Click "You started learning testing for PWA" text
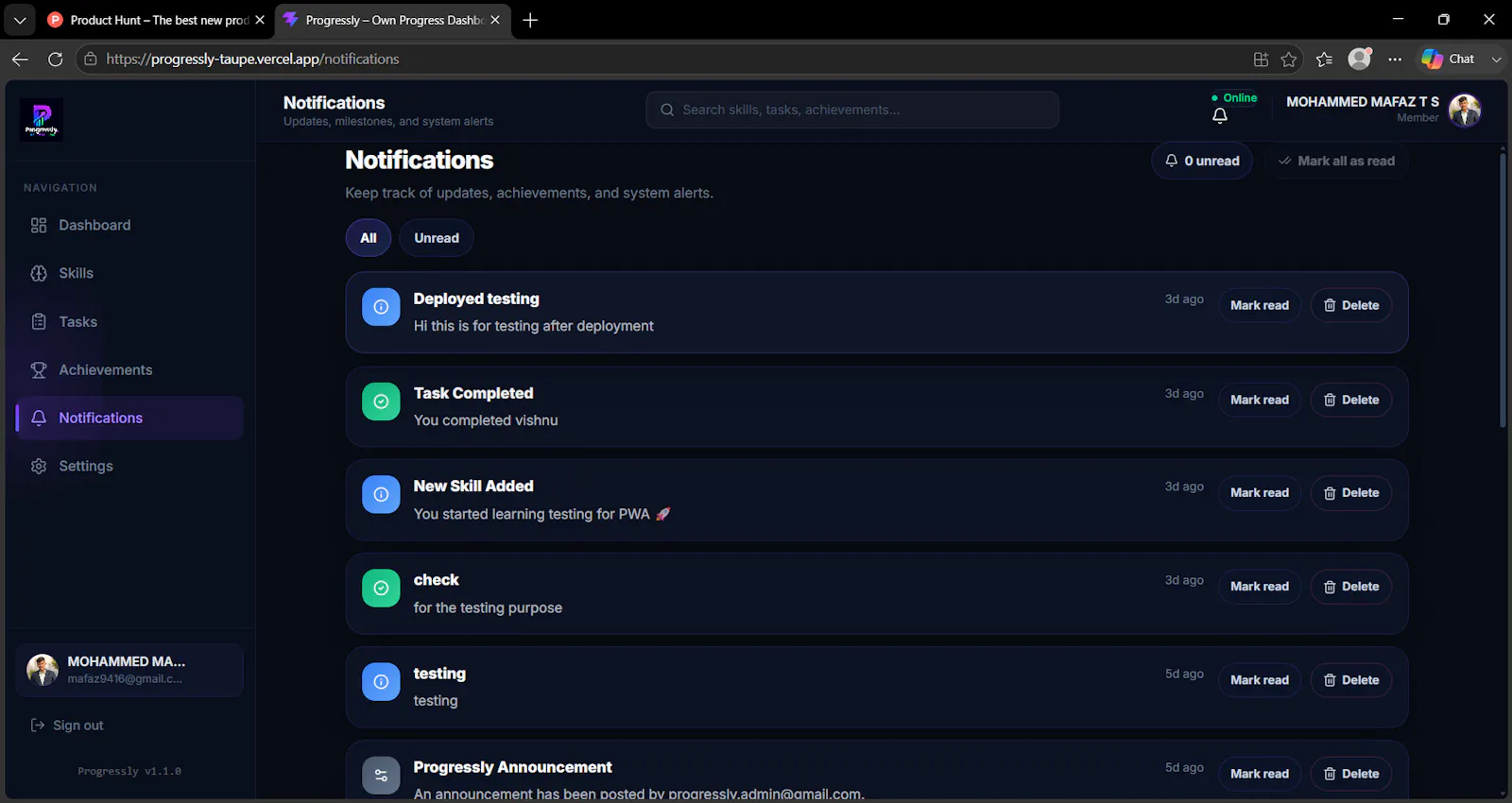Image resolution: width=1512 pixels, height=803 pixels. point(532,514)
